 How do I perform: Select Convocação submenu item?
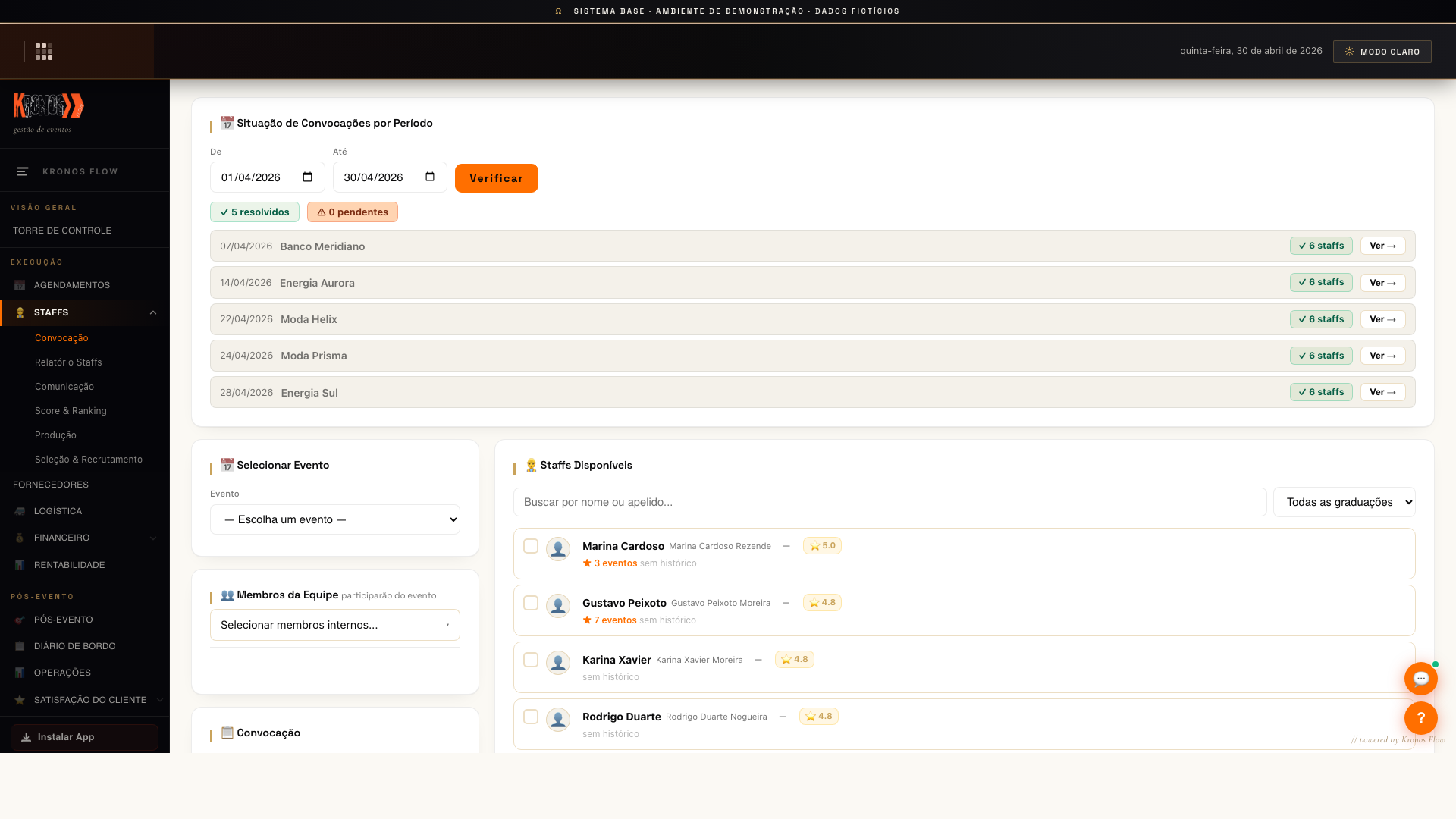[x=61, y=338]
